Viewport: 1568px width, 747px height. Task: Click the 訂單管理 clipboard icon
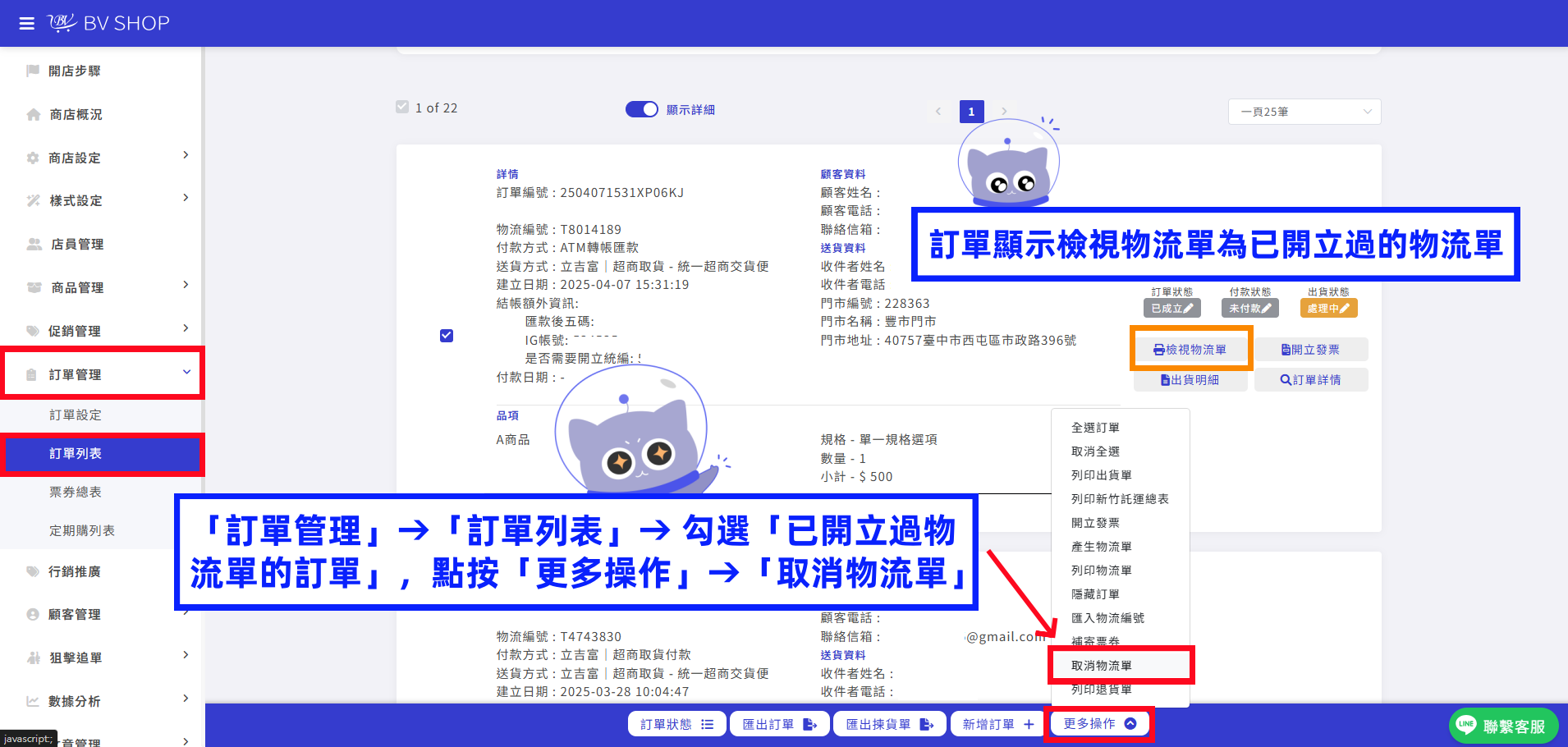31,374
